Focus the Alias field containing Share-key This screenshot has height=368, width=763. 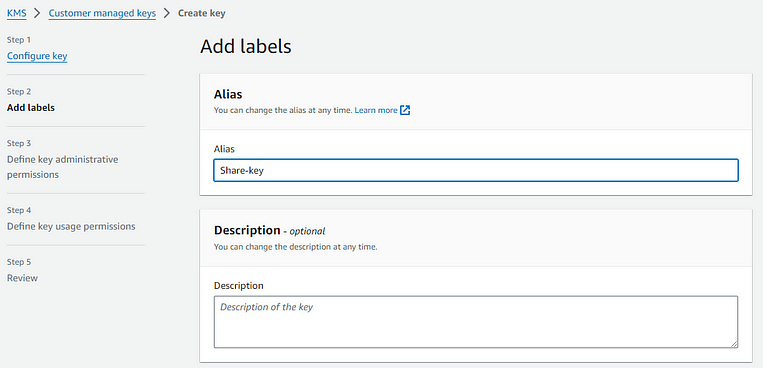click(x=476, y=170)
